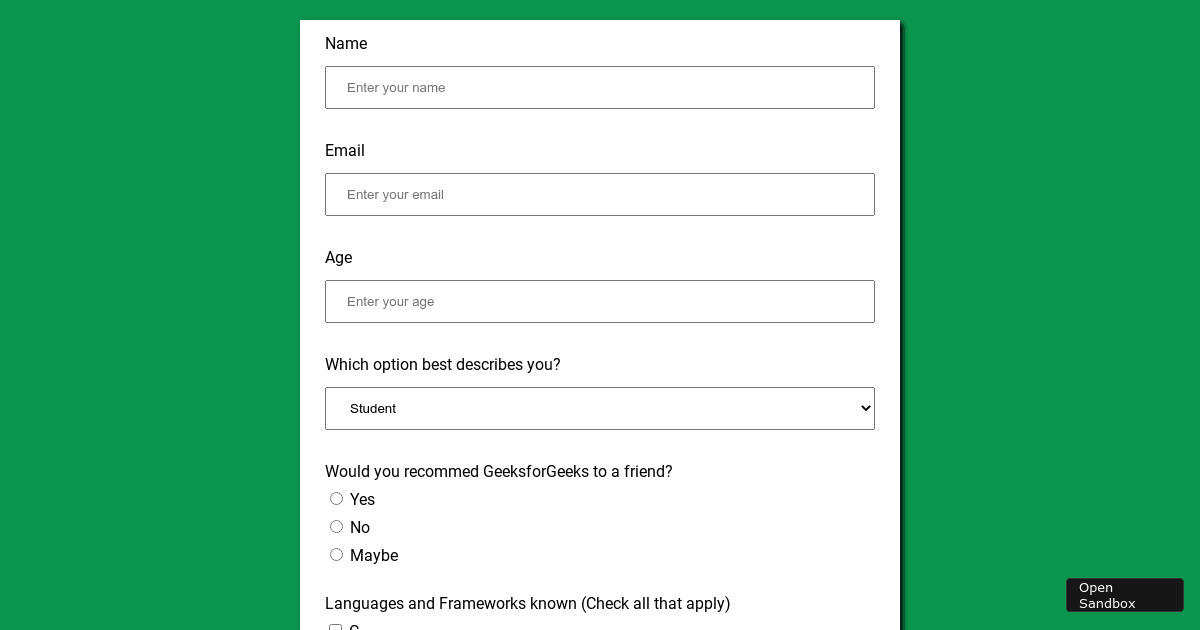Choose 'No' for recommending GeeksforGeeks
Image resolution: width=1200 pixels, height=630 pixels.
336,526
